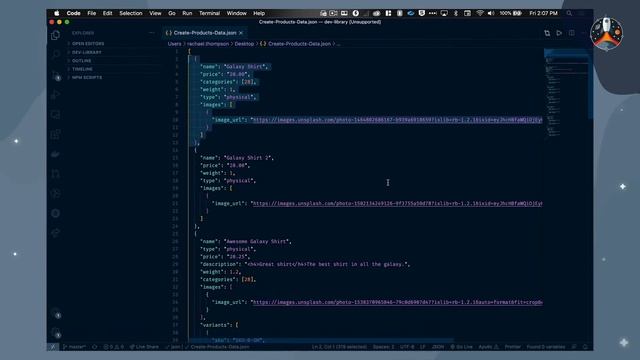Open the AirPlay display menu icon
This screenshot has width=640, height=360.
444,13
